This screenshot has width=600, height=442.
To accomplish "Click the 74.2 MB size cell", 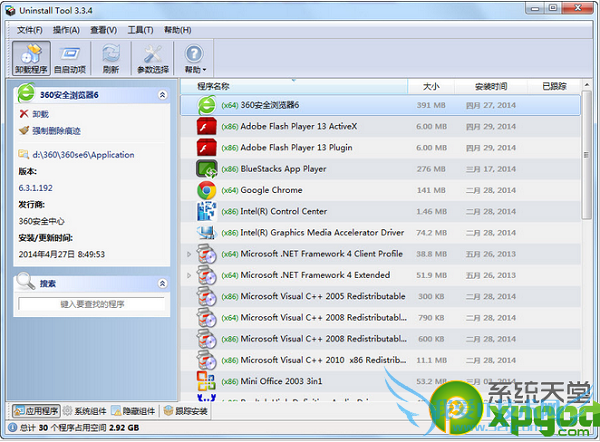I will tap(431, 233).
